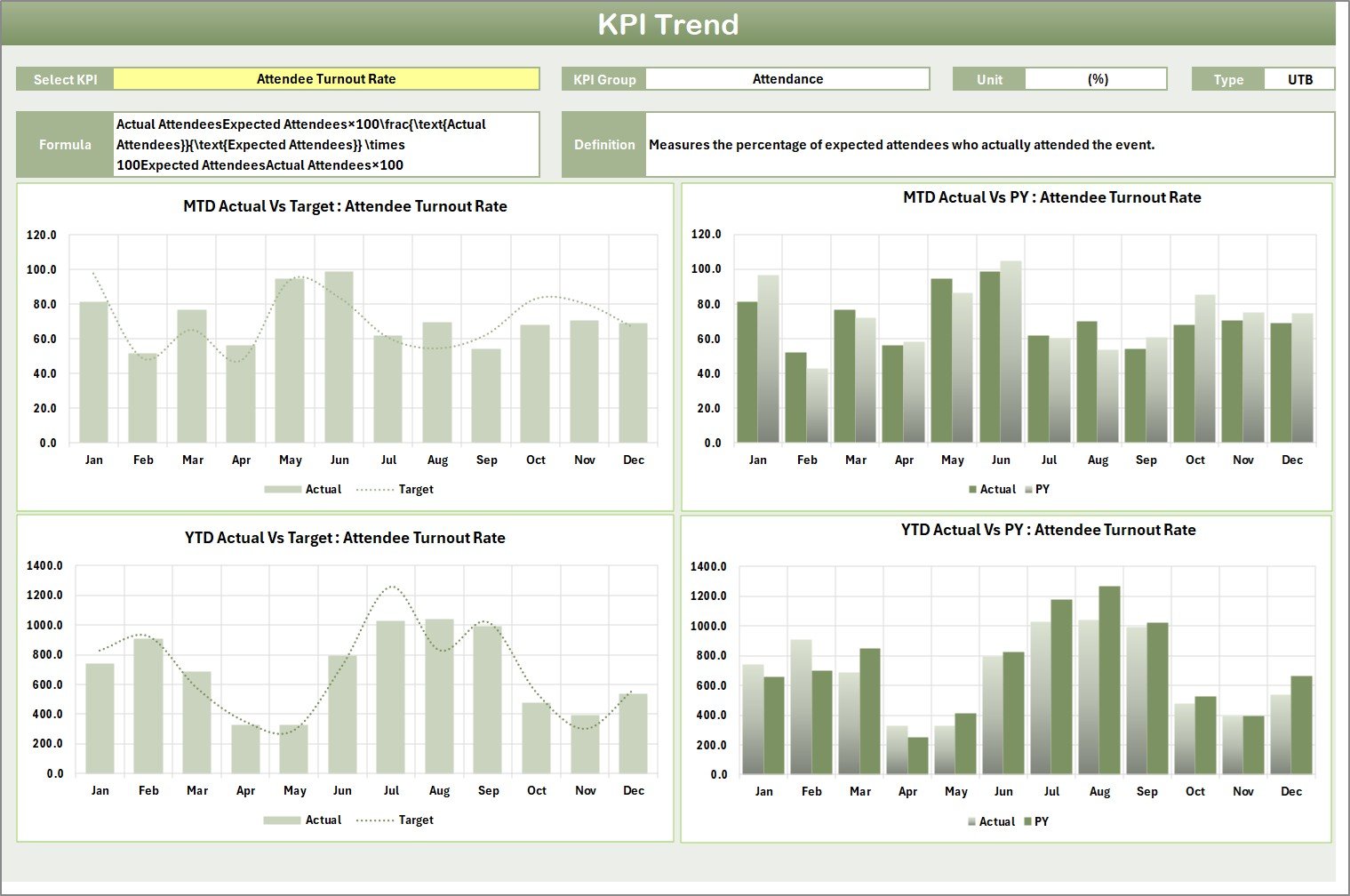This screenshot has height=896, width=1350.
Task: Toggle the PY legend in MTD PY chart
Action: 1040,489
